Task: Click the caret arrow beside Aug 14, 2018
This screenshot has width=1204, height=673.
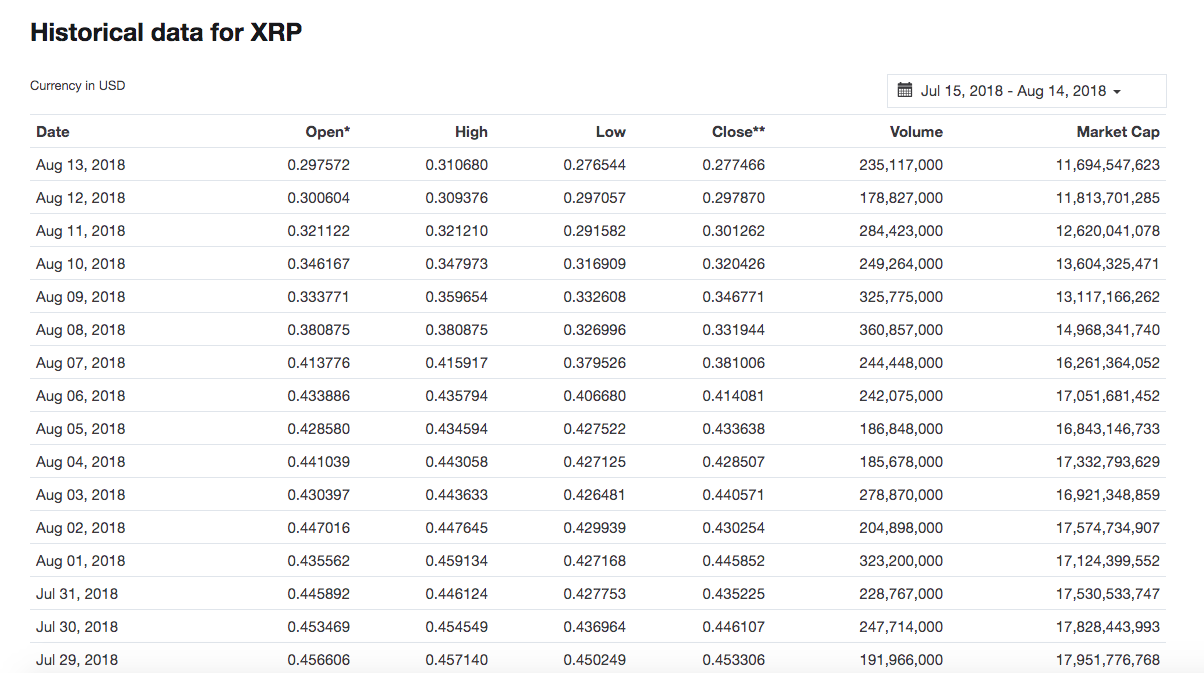Action: (1117, 92)
